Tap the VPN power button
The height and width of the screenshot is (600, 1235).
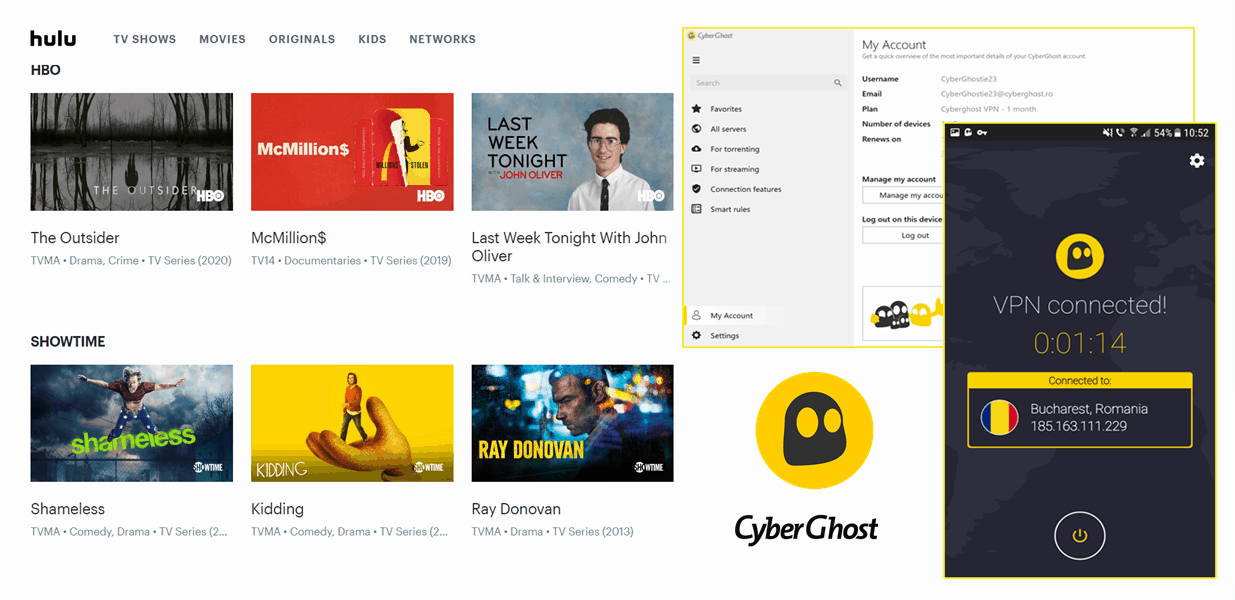[1079, 536]
